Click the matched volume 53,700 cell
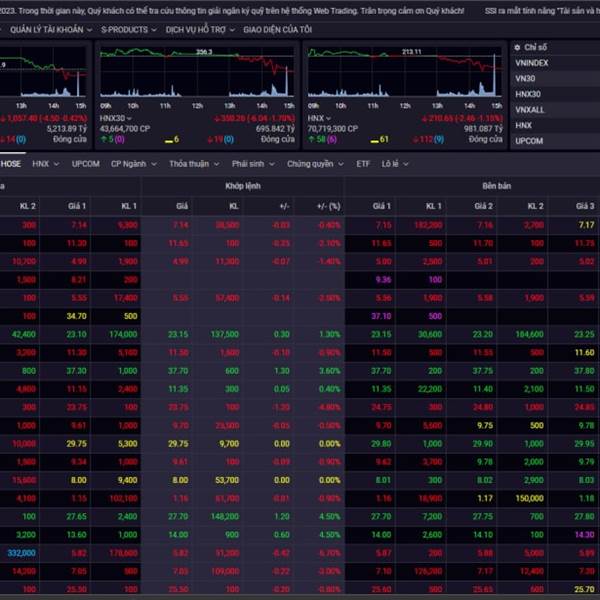This screenshot has width=600, height=600. pos(227,480)
